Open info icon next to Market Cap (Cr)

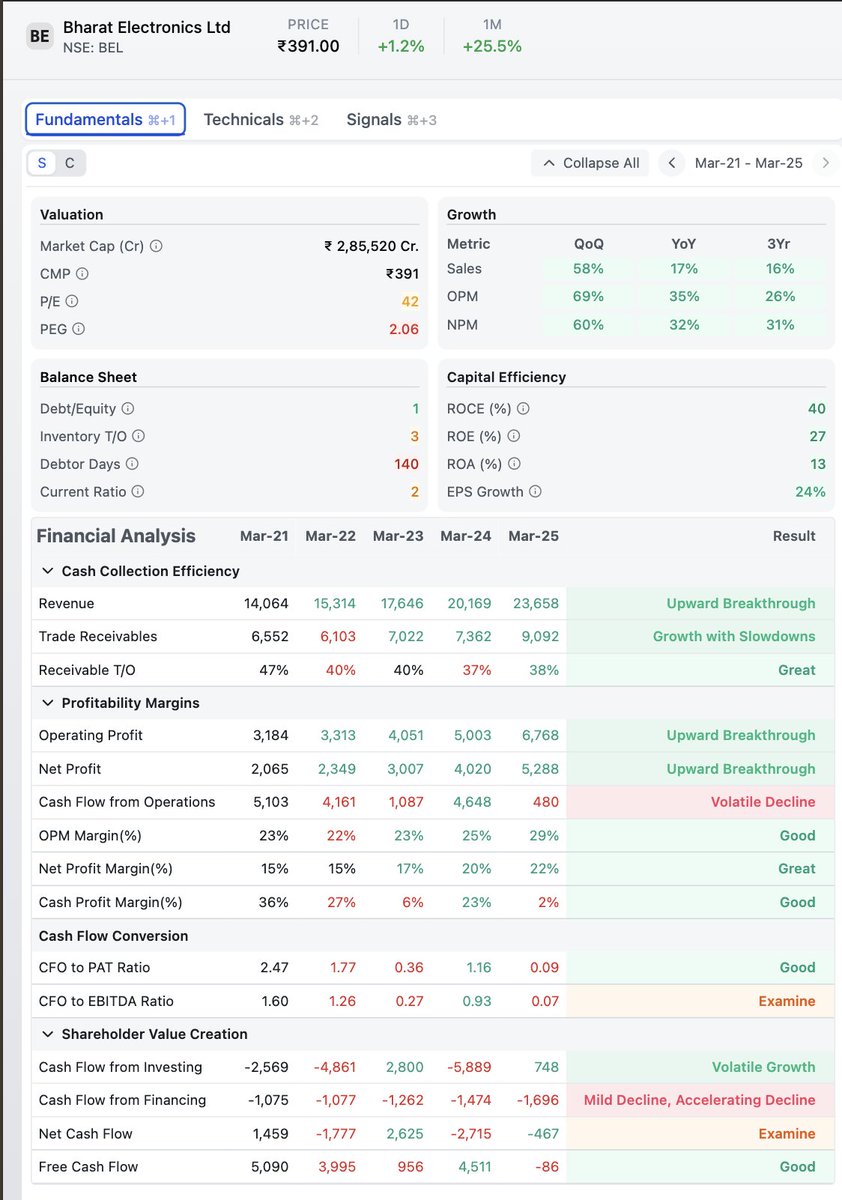tap(156, 246)
